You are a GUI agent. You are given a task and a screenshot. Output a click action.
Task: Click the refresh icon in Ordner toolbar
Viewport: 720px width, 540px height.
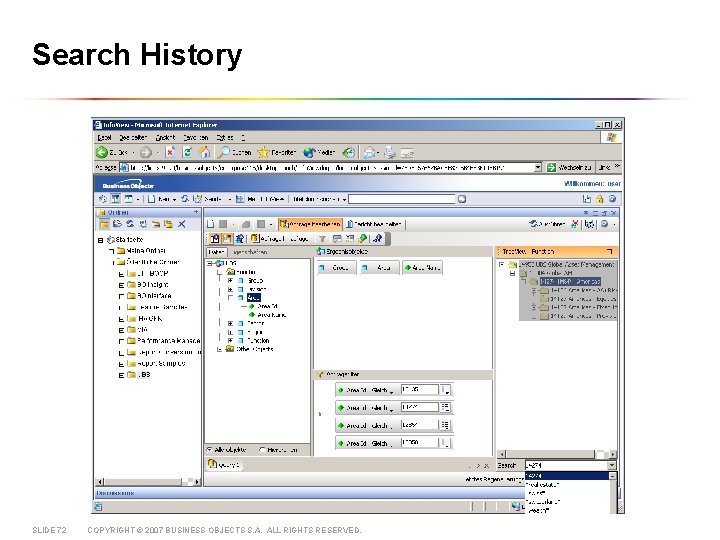[130, 224]
